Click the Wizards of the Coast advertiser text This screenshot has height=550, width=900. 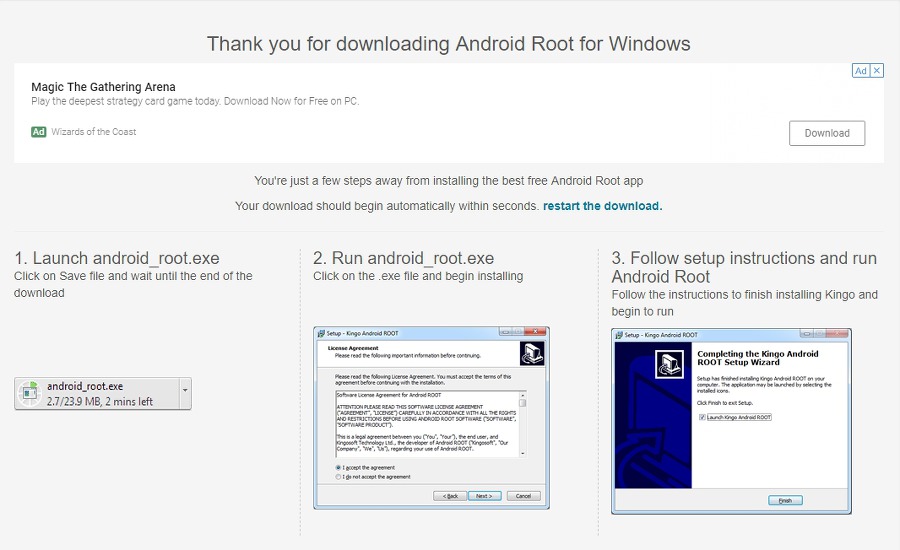coord(94,132)
